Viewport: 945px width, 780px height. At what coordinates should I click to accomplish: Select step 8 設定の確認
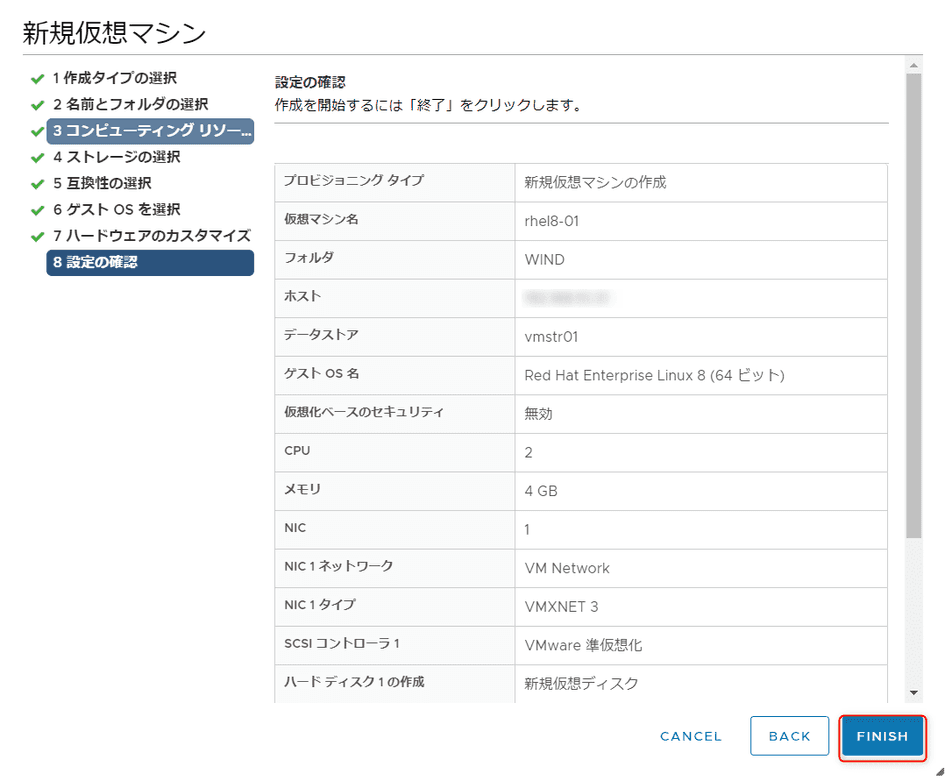pos(150,263)
